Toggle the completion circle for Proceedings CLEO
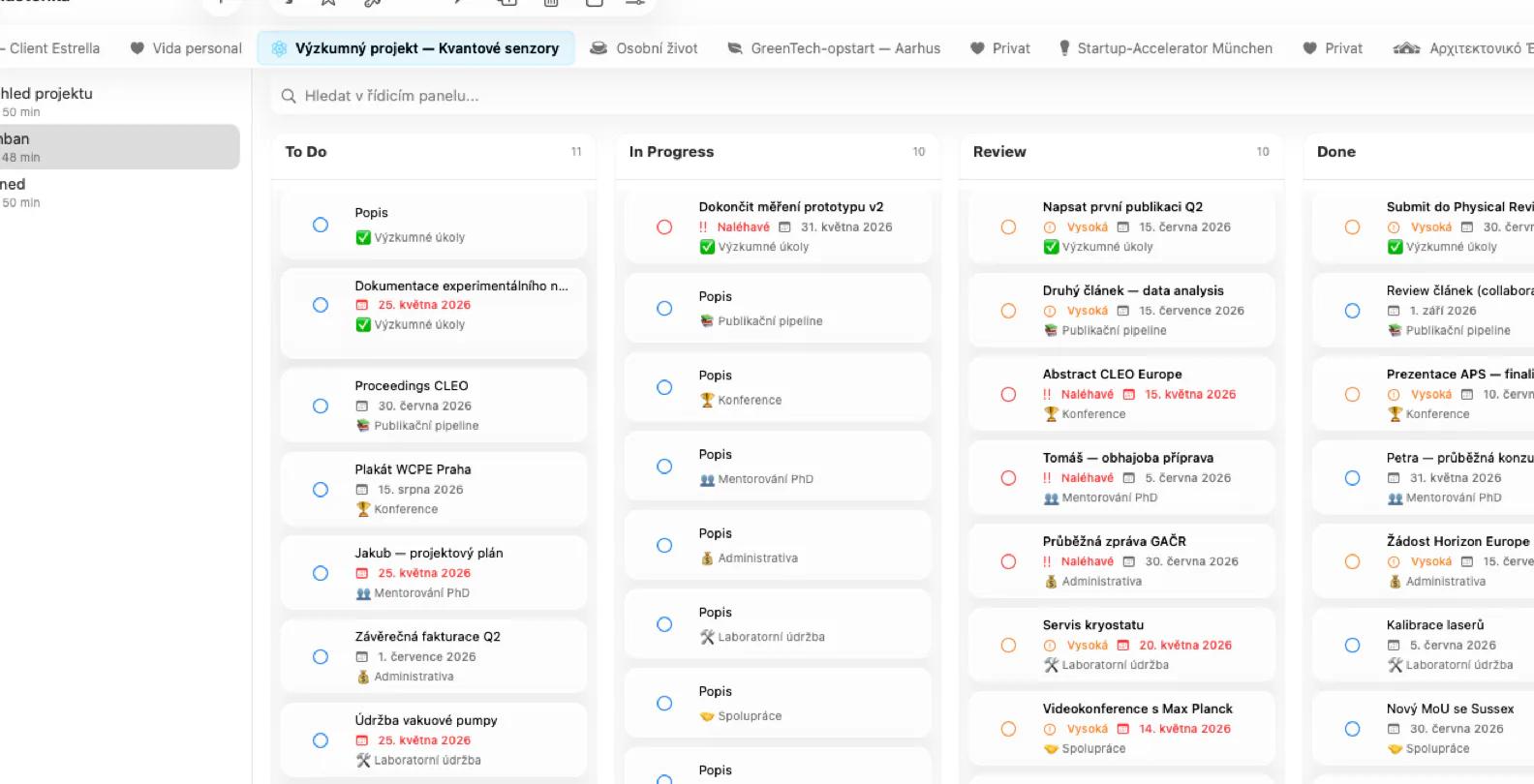This screenshot has width=1534, height=784. [x=321, y=407]
